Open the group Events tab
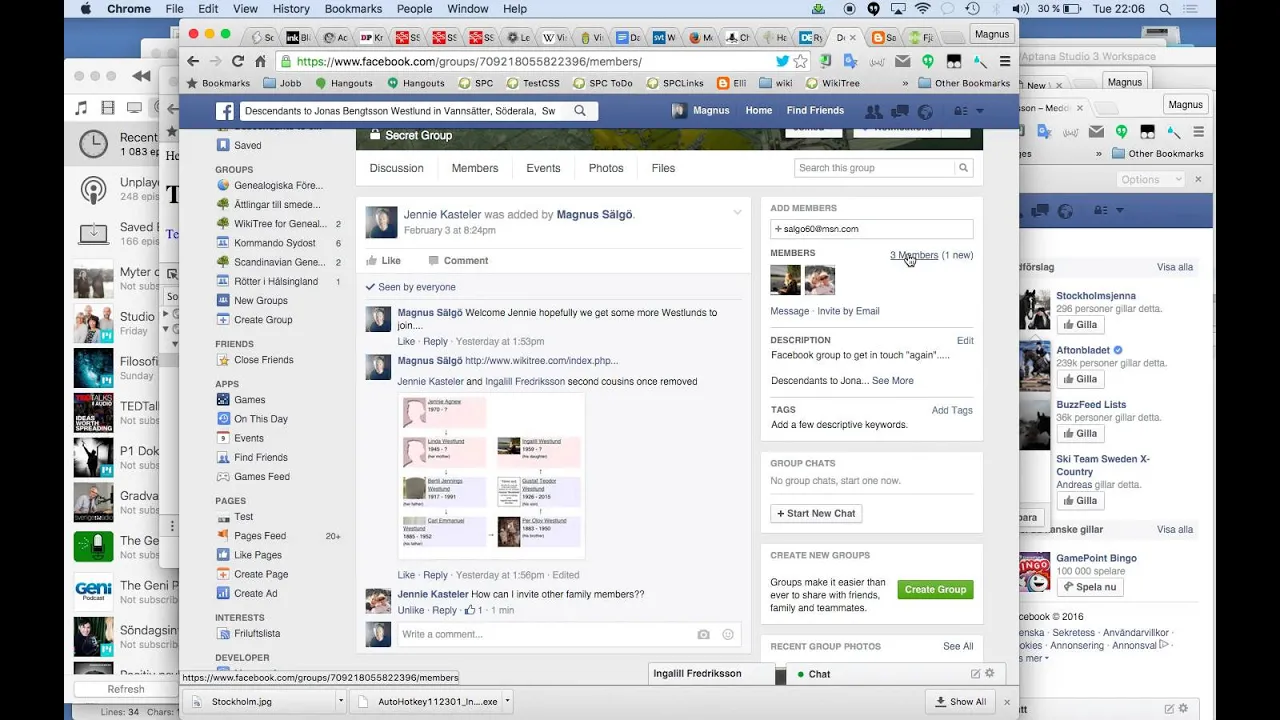This screenshot has height=720, width=1280. click(x=543, y=168)
